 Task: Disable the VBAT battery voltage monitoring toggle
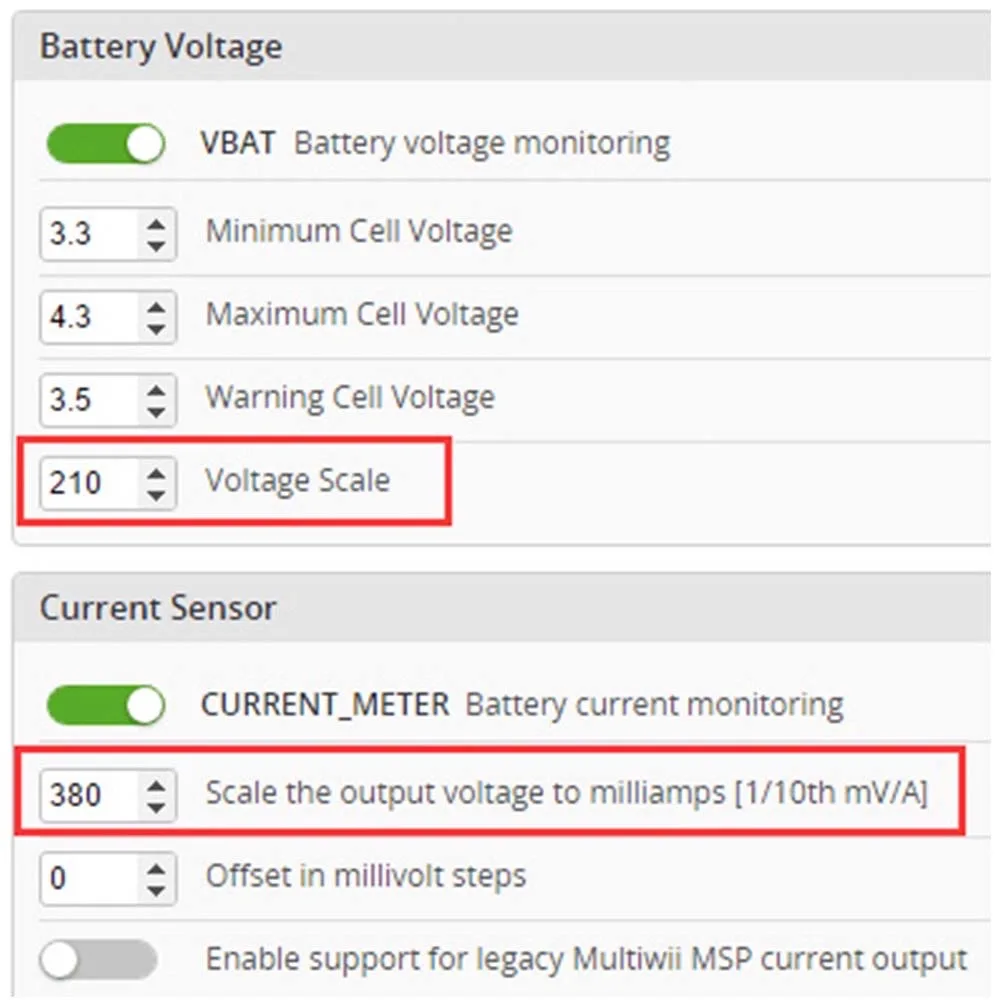pyautogui.click(x=105, y=144)
